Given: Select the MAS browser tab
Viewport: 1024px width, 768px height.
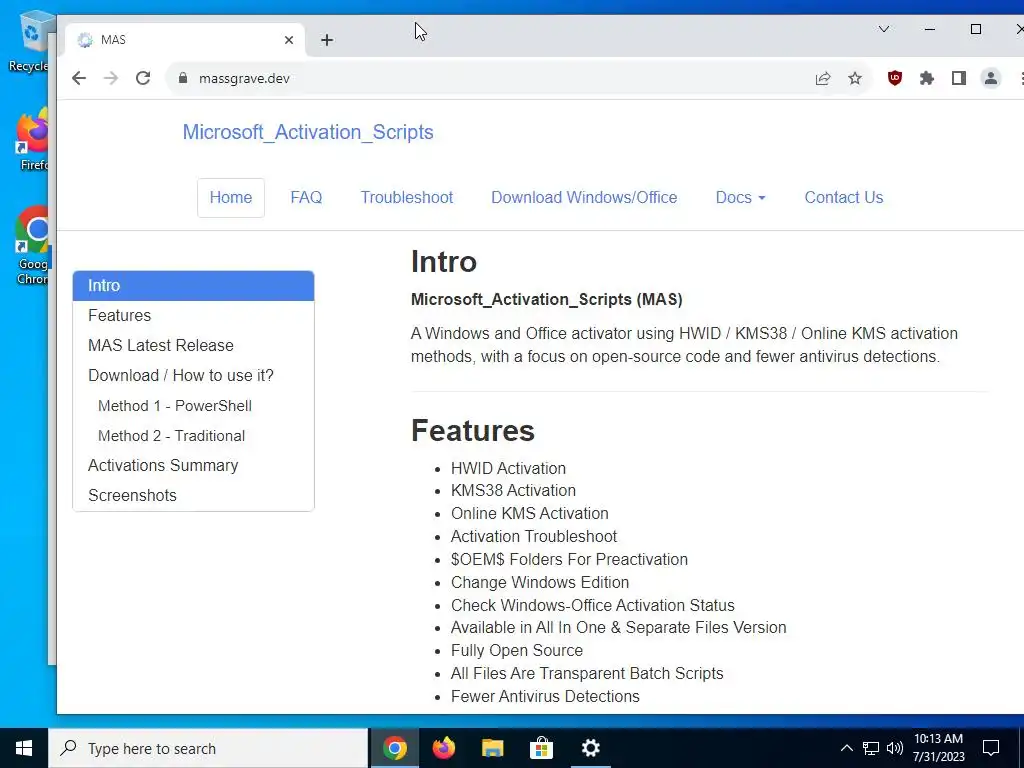Looking at the screenshot, I should coord(185,40).
